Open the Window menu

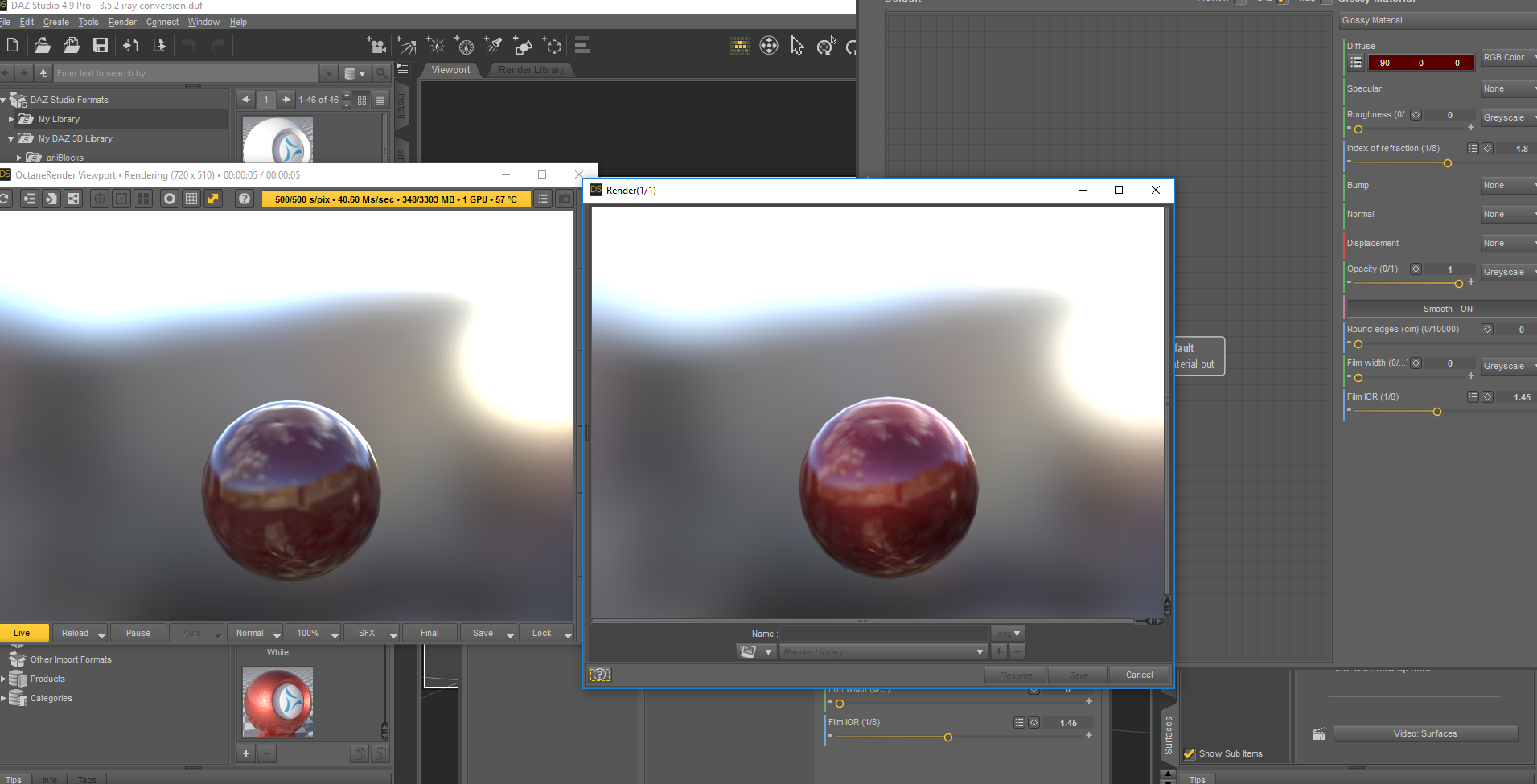pos(203,22)
